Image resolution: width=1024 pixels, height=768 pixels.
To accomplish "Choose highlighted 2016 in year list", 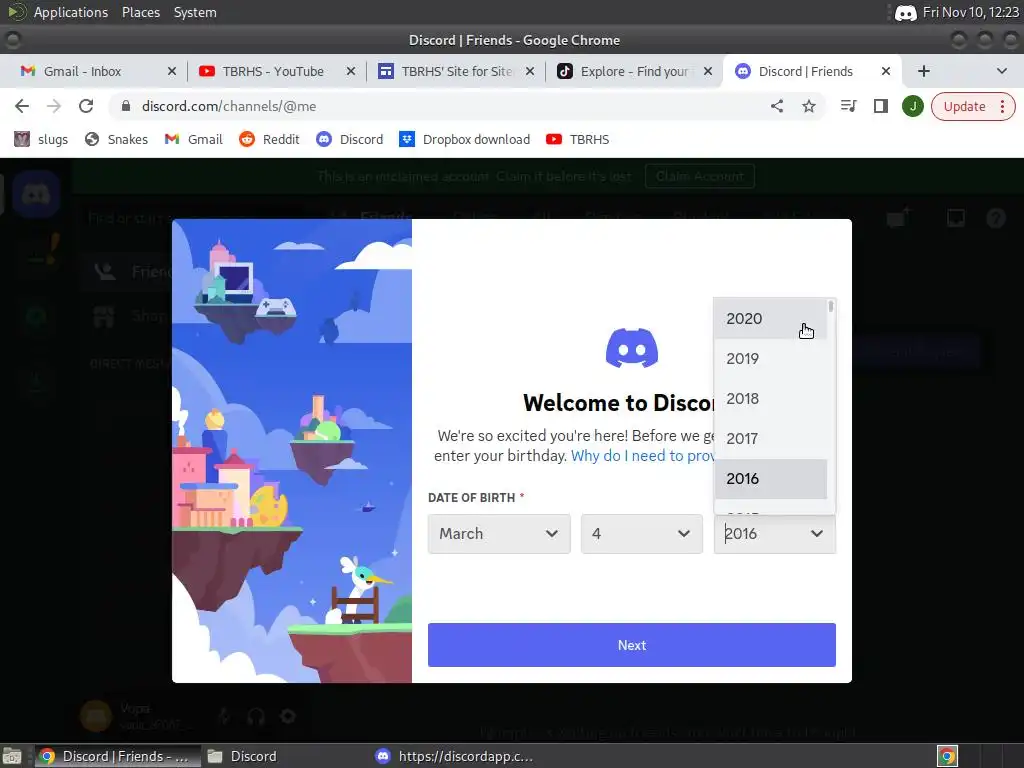I will (771, 479).
